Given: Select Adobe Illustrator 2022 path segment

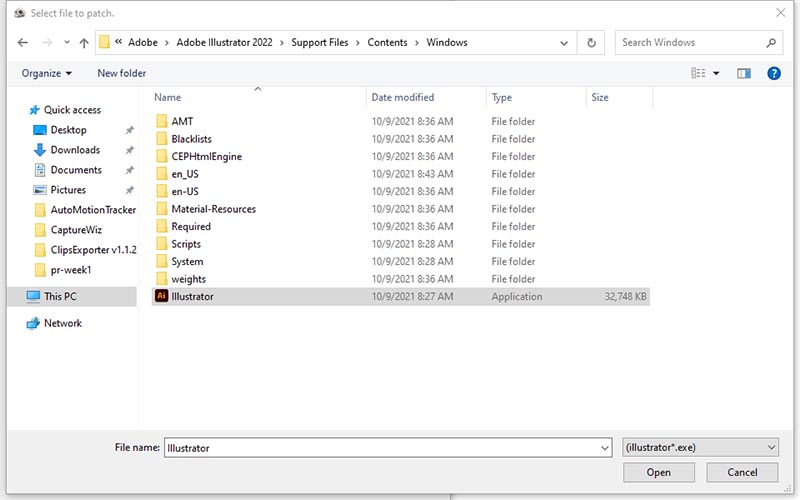Looking at the screenshot, I should point(224,42).
